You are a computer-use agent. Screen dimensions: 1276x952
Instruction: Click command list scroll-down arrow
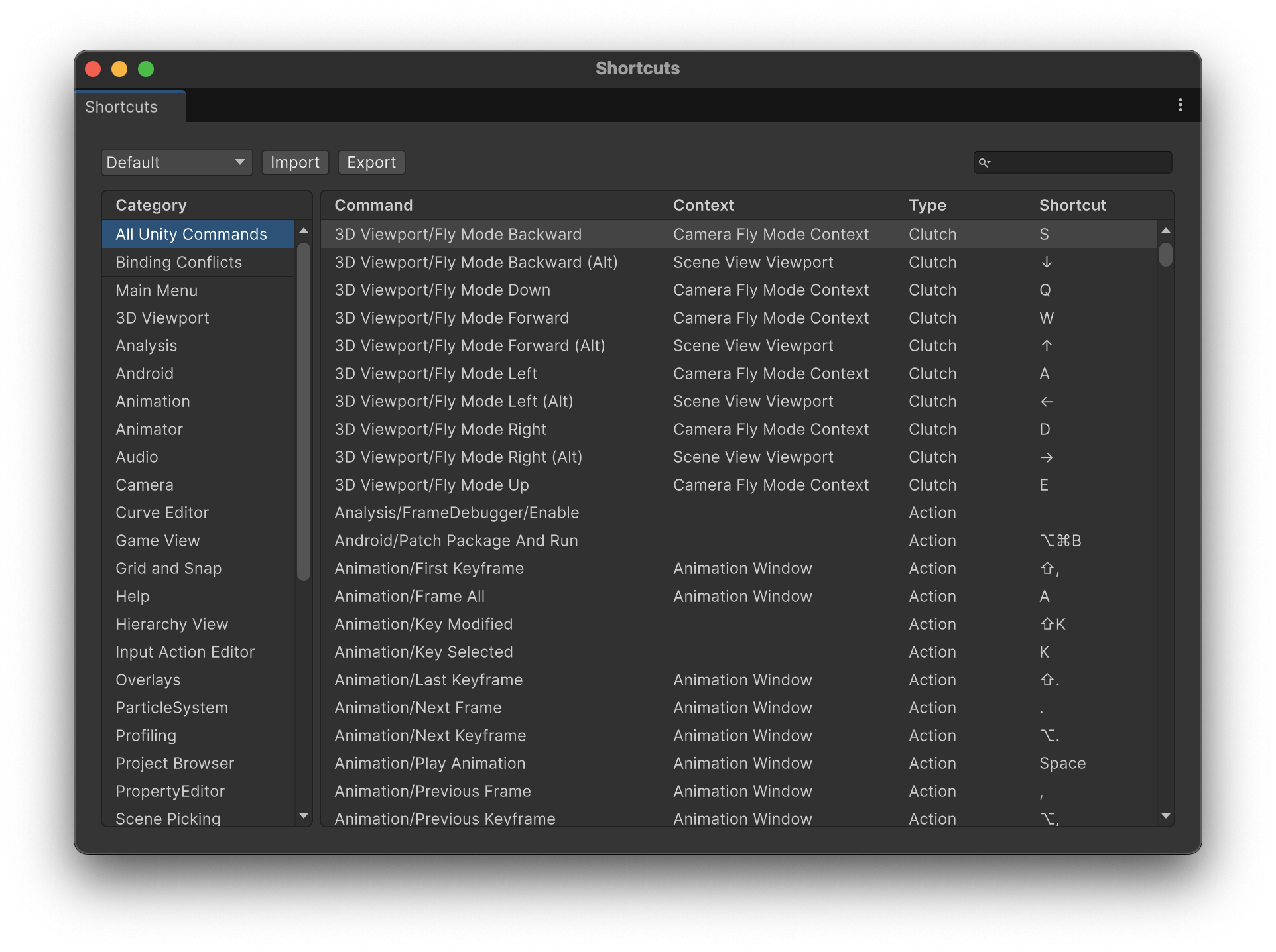click(x=1165, y=815)
